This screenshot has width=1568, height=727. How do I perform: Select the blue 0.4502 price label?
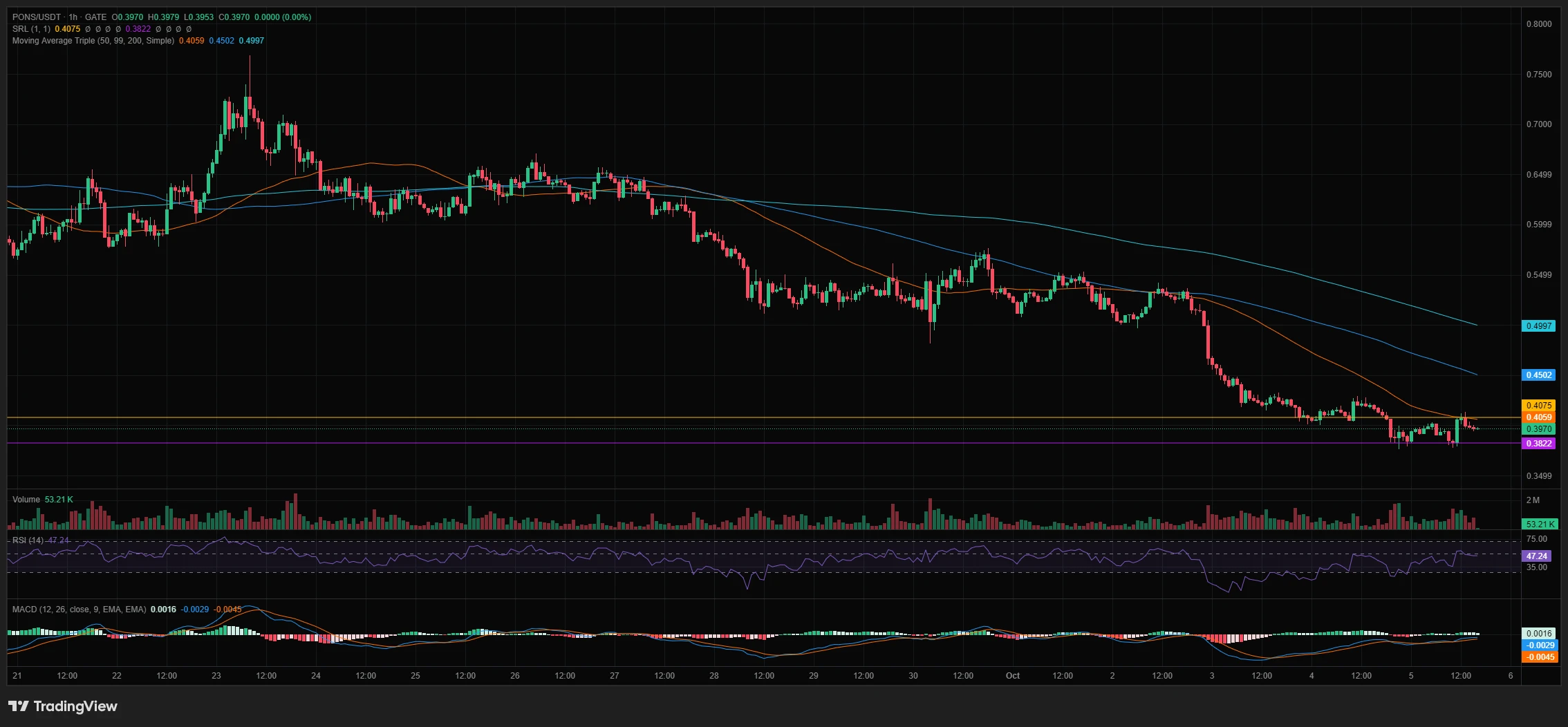pyautogui.click(x=1539, y=375)
